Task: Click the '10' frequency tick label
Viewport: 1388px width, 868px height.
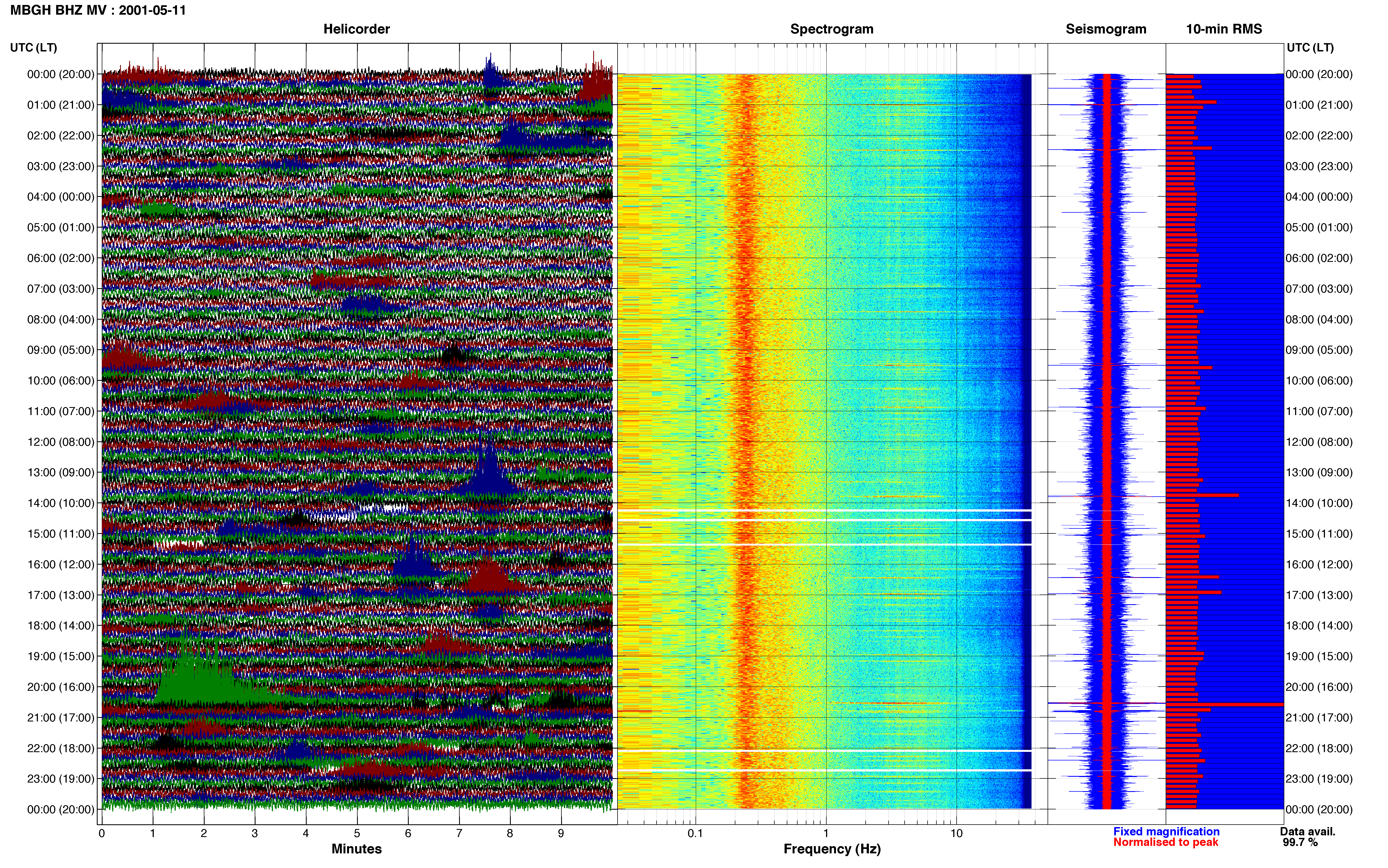Action: [956, 833]
